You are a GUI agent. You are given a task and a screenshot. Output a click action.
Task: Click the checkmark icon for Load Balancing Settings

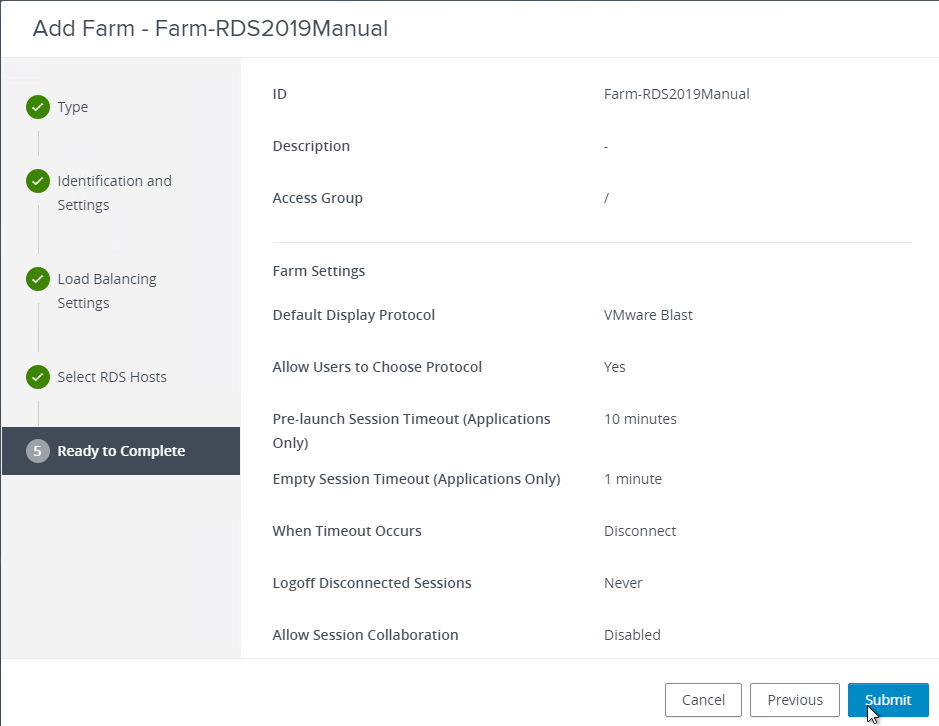[x=38, y=279]
